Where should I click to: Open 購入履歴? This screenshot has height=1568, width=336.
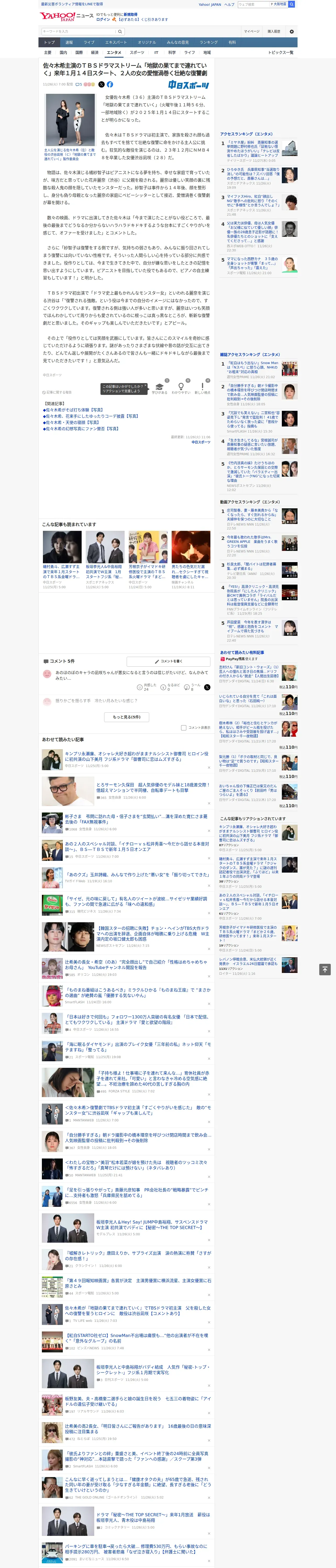274,31
